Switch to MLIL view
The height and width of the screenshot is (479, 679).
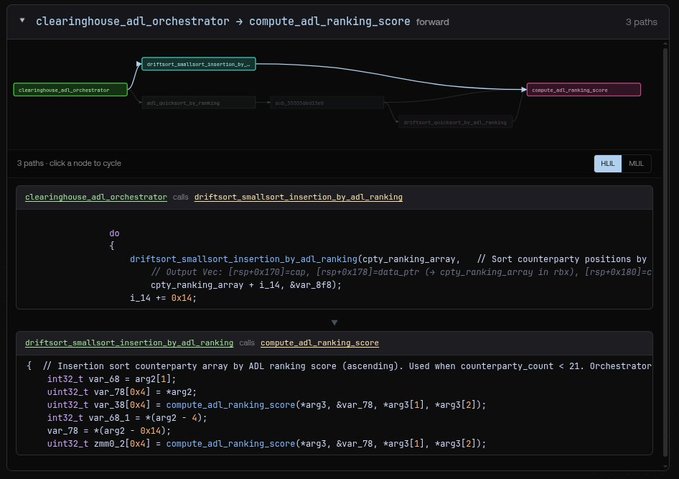(636, 164)
